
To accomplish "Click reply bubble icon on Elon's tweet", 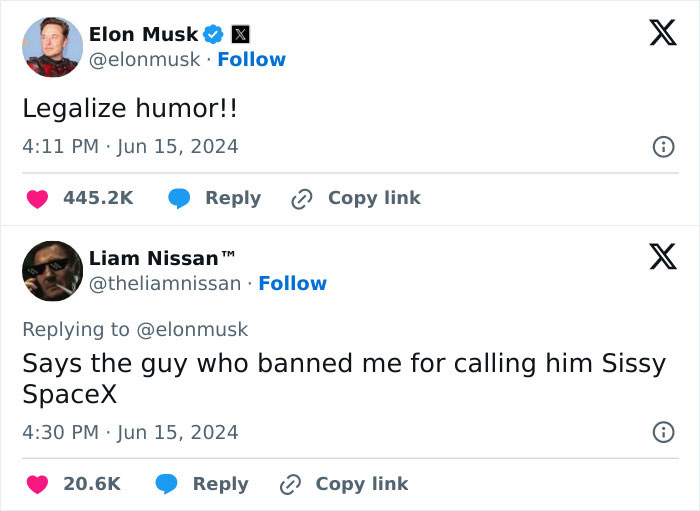I will pos(179,199).
